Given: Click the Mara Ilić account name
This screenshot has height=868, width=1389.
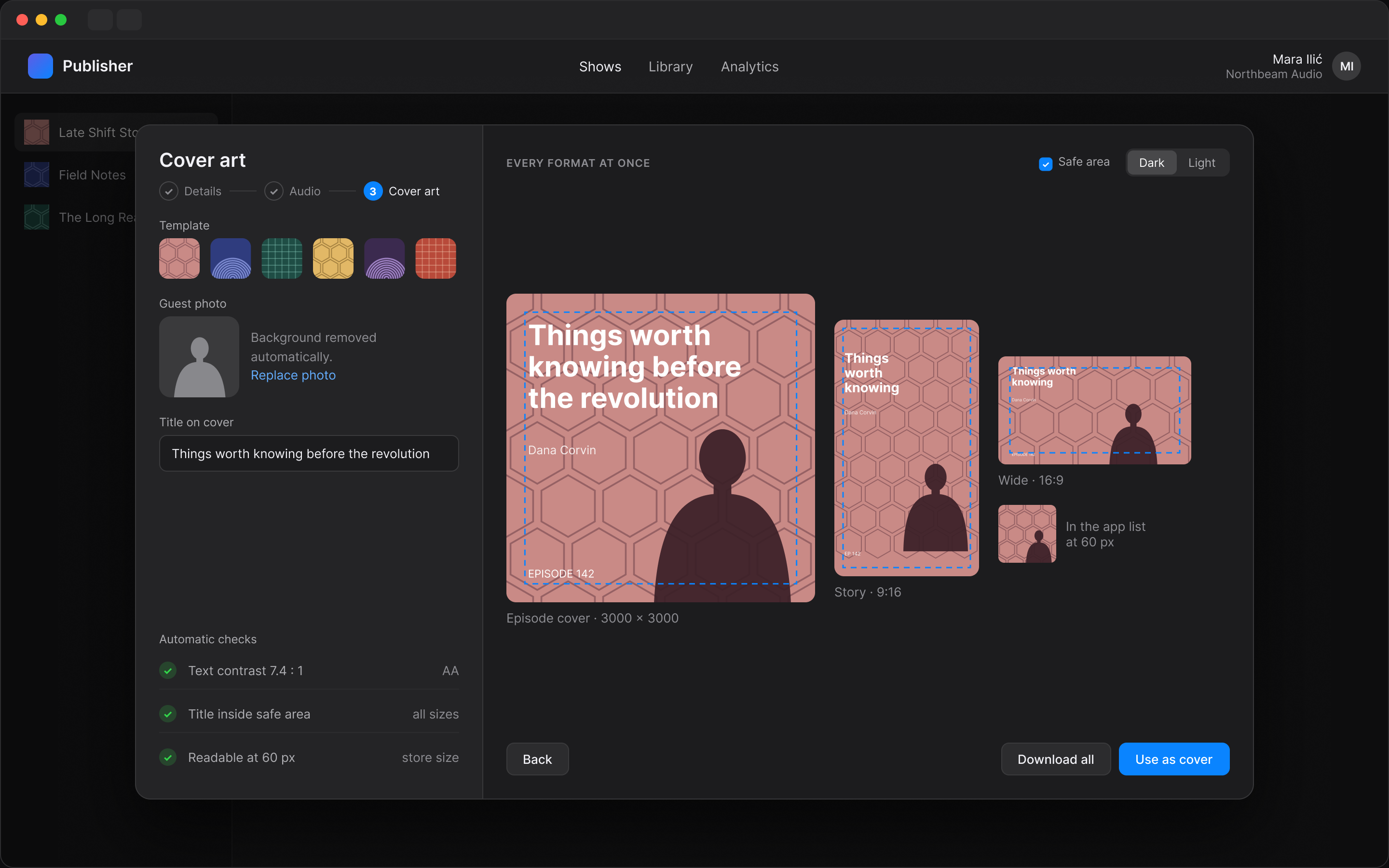Looking at the screenshot, I should point(1297,59).
